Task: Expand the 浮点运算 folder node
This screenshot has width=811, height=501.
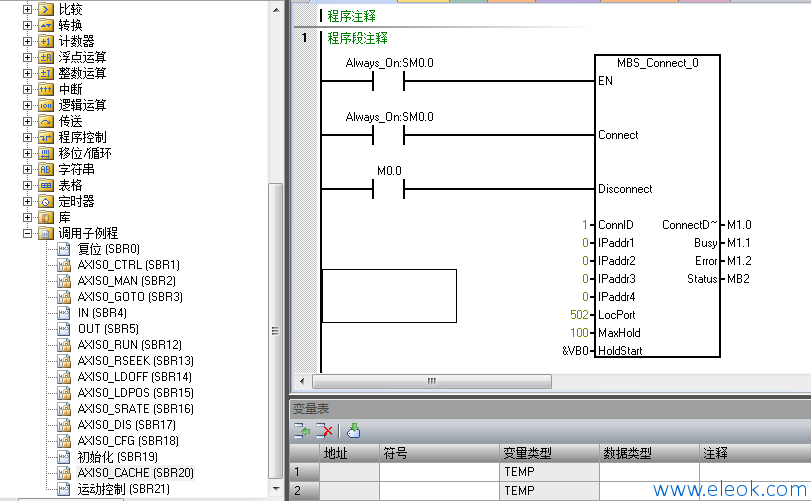Action: (27, 57)
